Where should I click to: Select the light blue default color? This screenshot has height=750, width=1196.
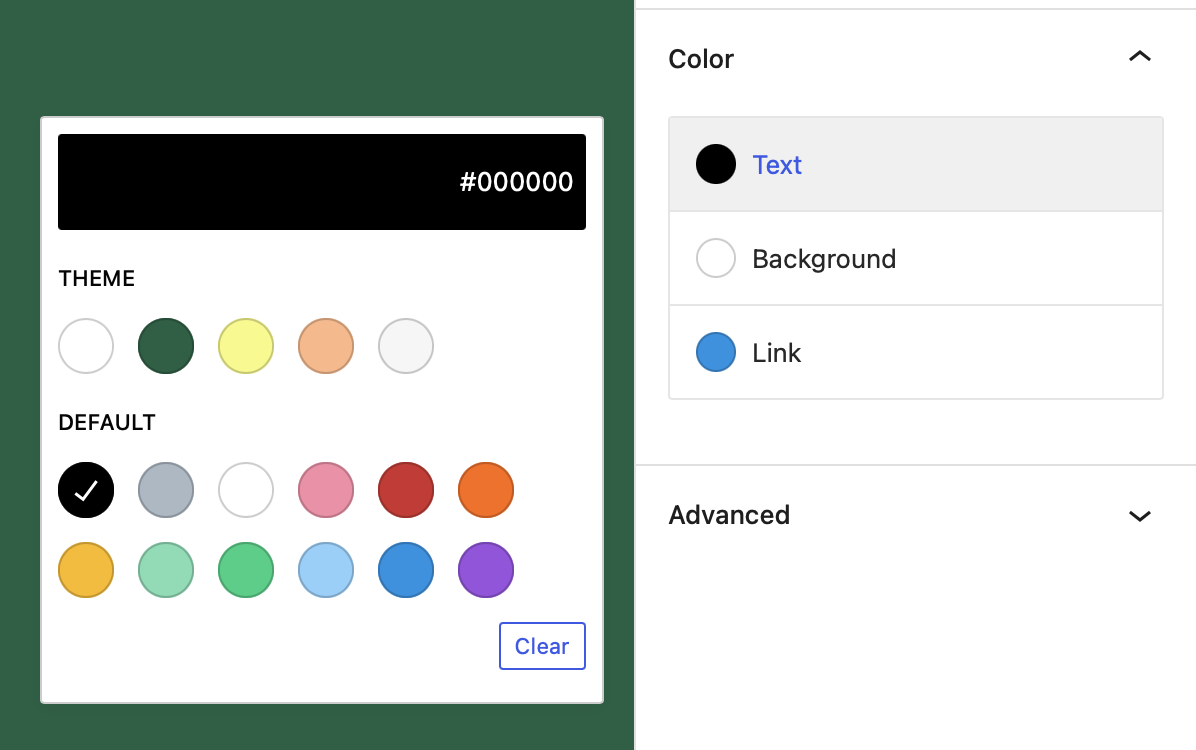(x=326, y=570)
